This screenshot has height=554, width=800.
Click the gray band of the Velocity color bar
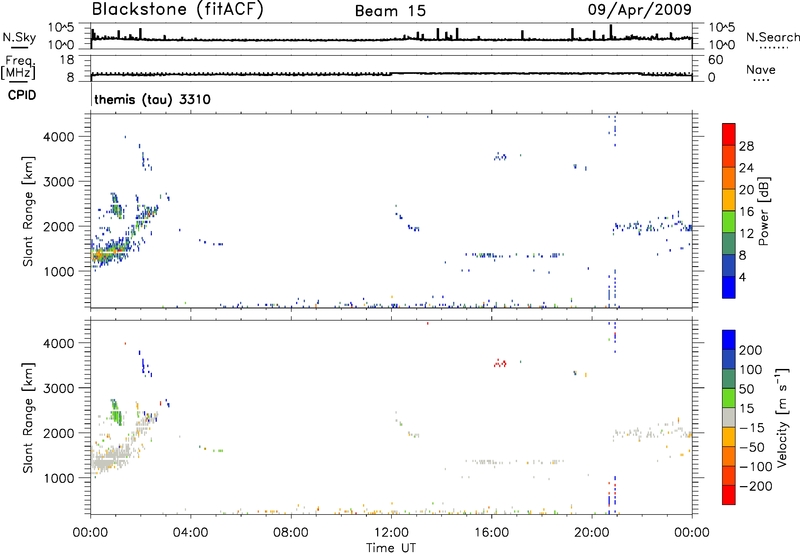coord(729,417)
